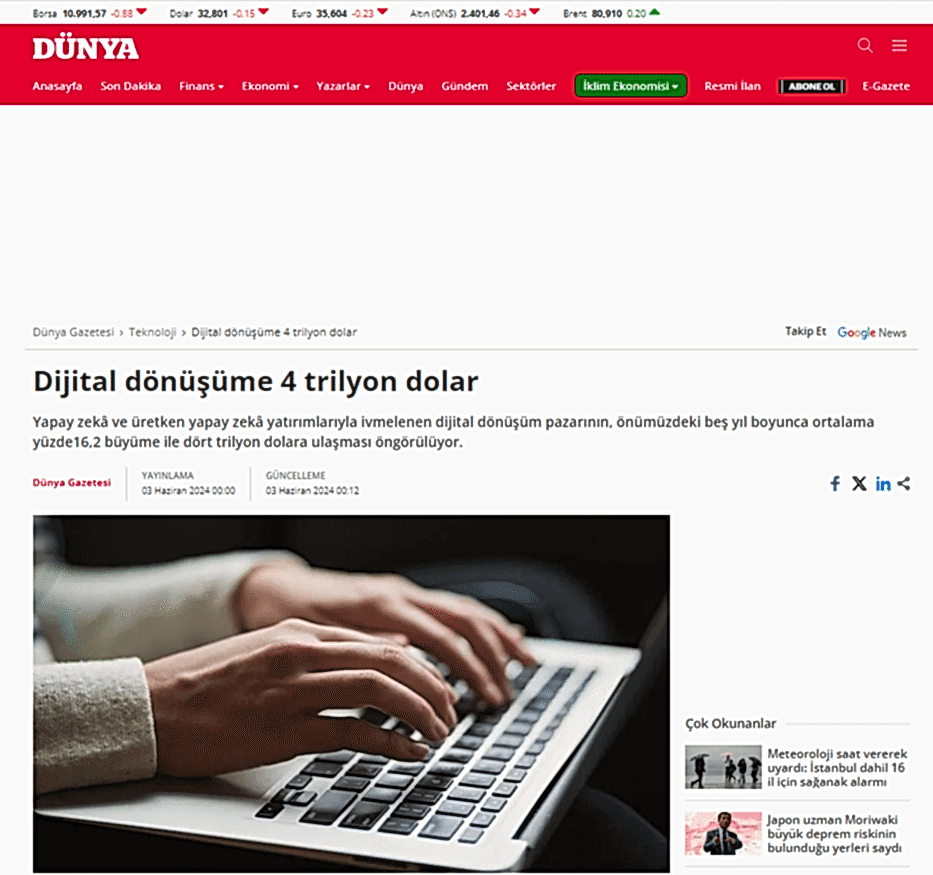Expand the Ekonomi dropdown menu
Image resolution: width=933 pixels, height=875 pixels.
(270, 86)
